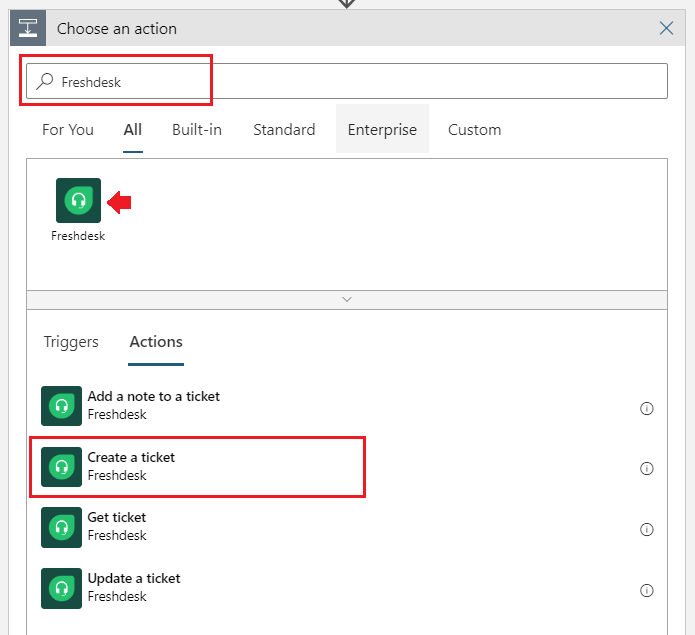Show info for Get ticket action

point(647,529)
